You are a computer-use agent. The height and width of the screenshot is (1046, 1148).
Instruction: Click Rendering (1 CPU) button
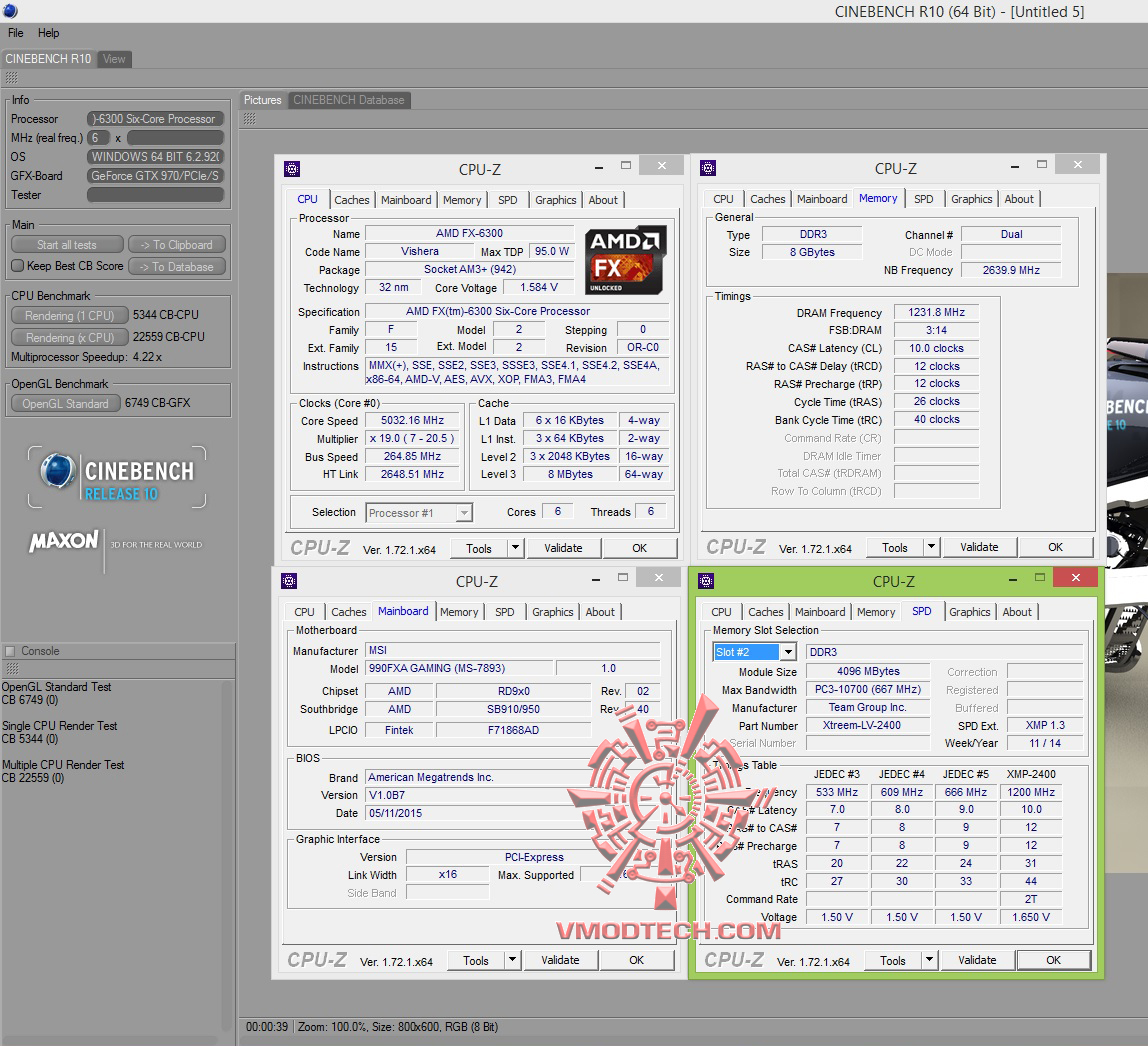point(70,315)
